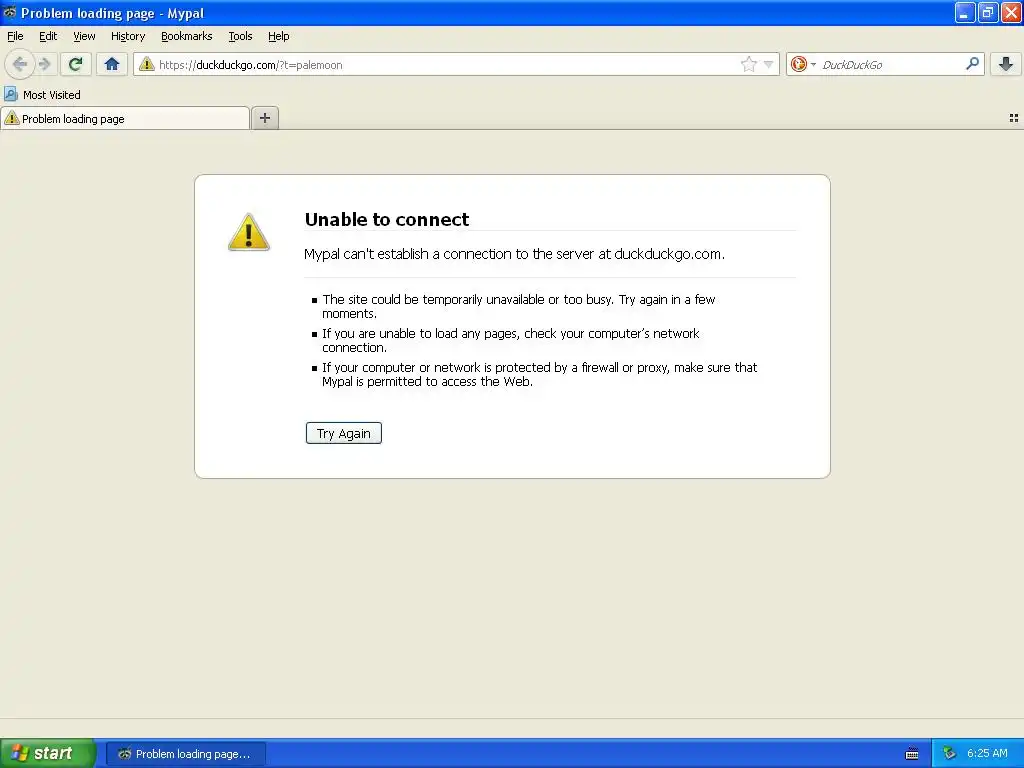Screen dimensions: 1024x768
Task: Open the Help menu
Action: click(x=279, y=36)
